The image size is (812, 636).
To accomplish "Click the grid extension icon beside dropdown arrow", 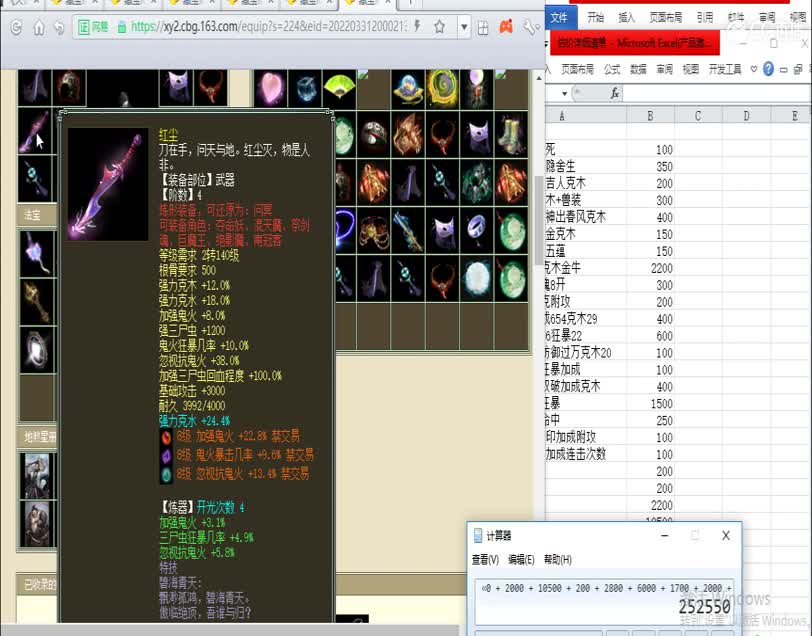I will pyautogui.click(x=483, y=27).
